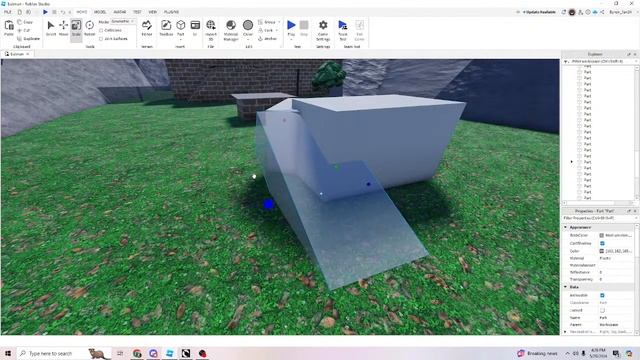640x360 pixels.
Task: Switch to the PLUGINS ribbon tab
Action: tap(171, 12)
